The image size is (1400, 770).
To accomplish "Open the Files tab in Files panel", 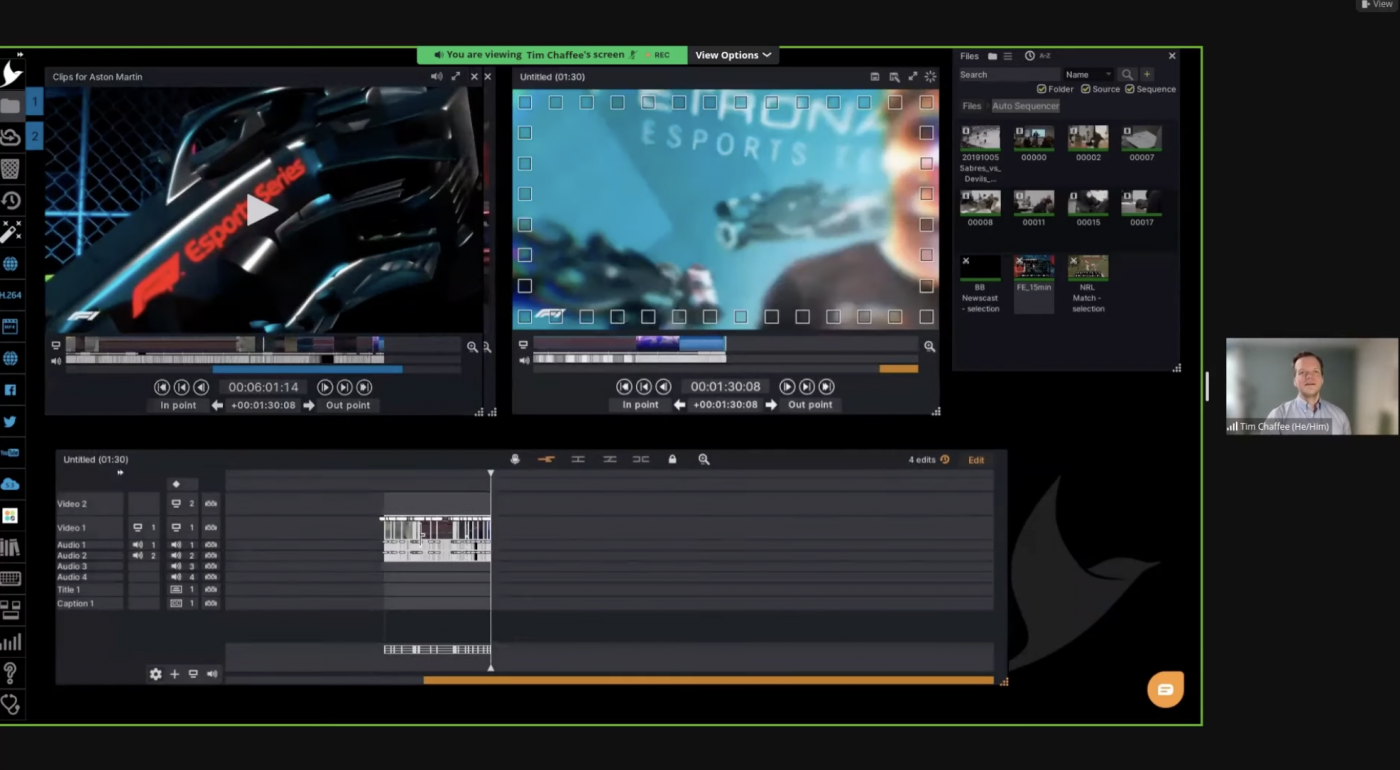I will [971, 106].
